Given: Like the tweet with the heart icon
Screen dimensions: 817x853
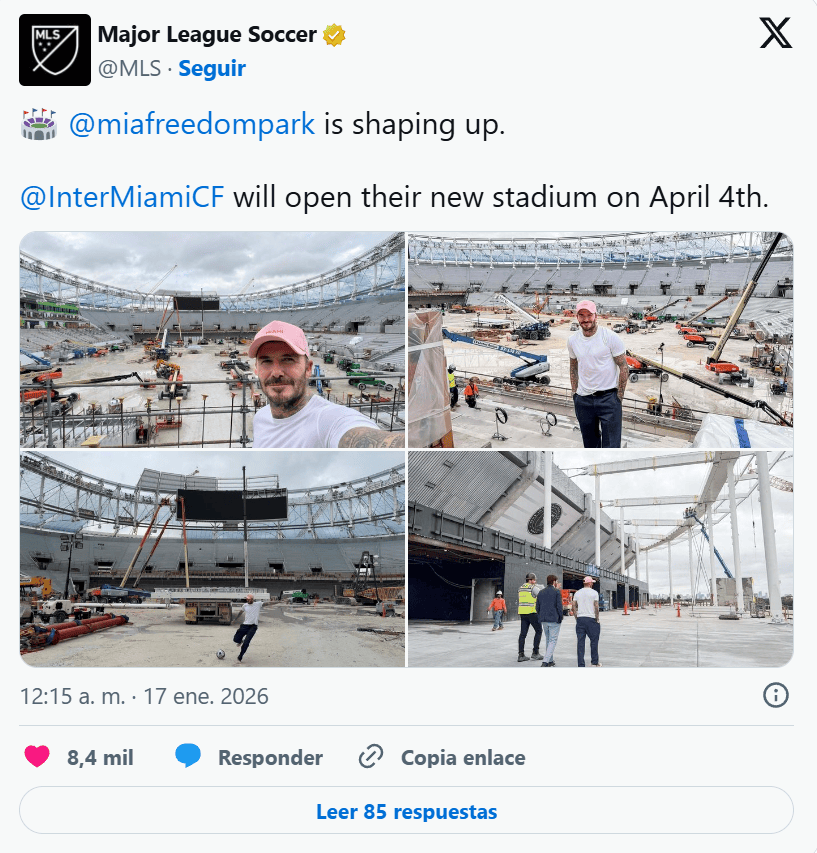Looking at the screenshot, I should pos(37,757).
